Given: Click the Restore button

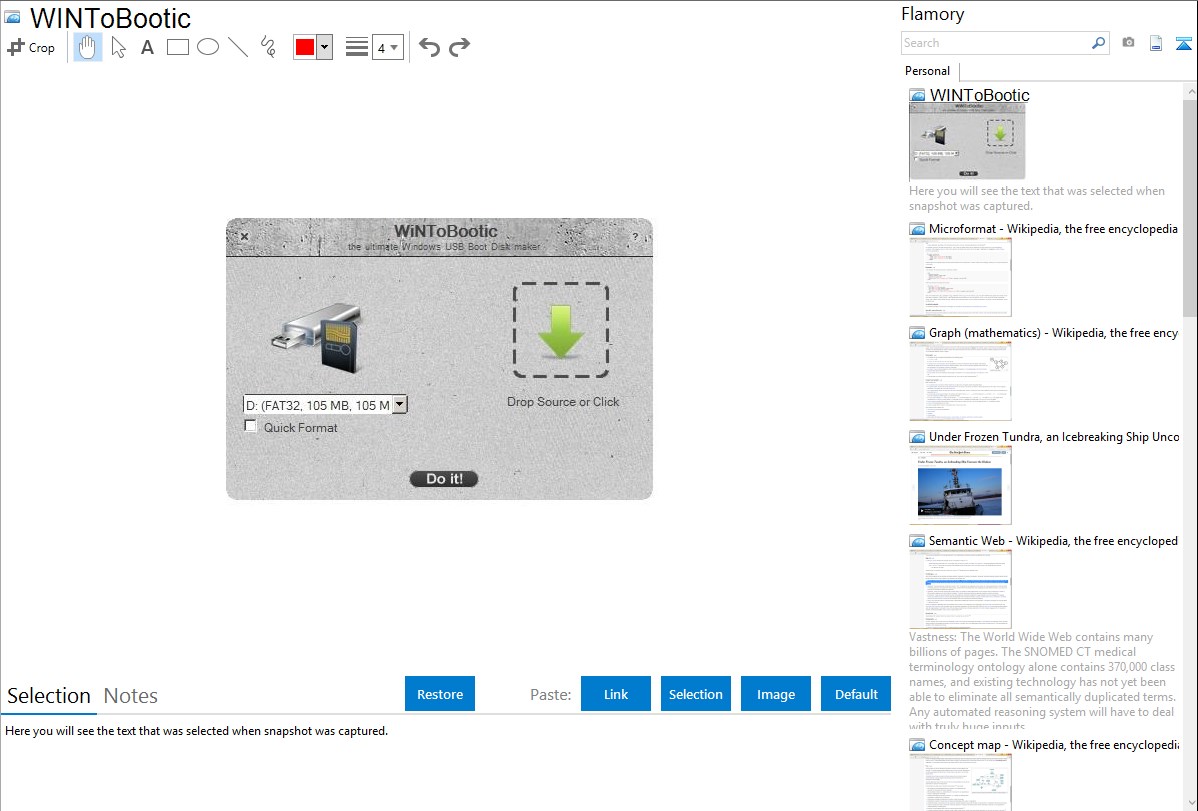Looking at the screenshot, I should point(440,693).
